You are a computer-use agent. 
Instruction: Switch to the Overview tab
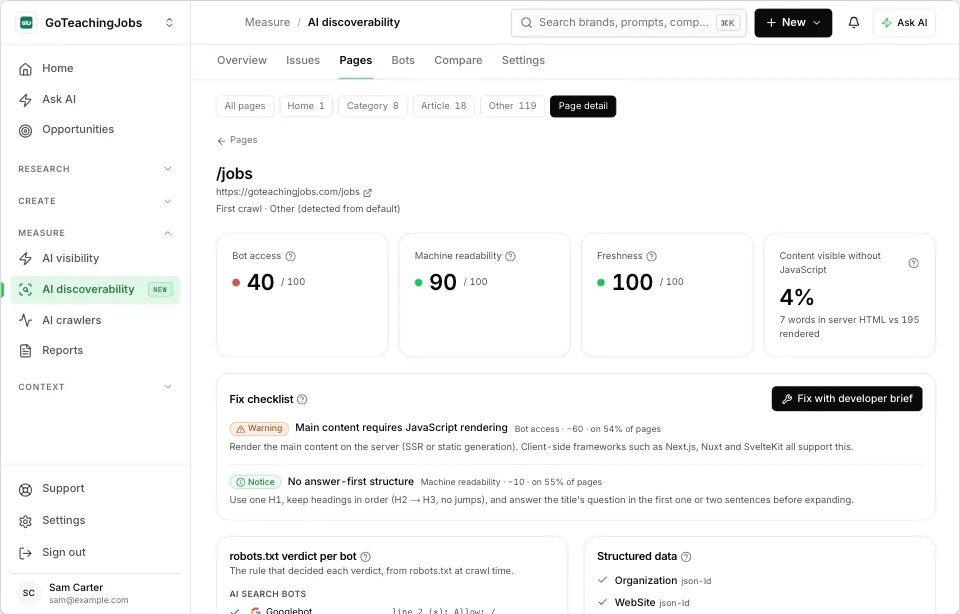click(x=242, y=60)
